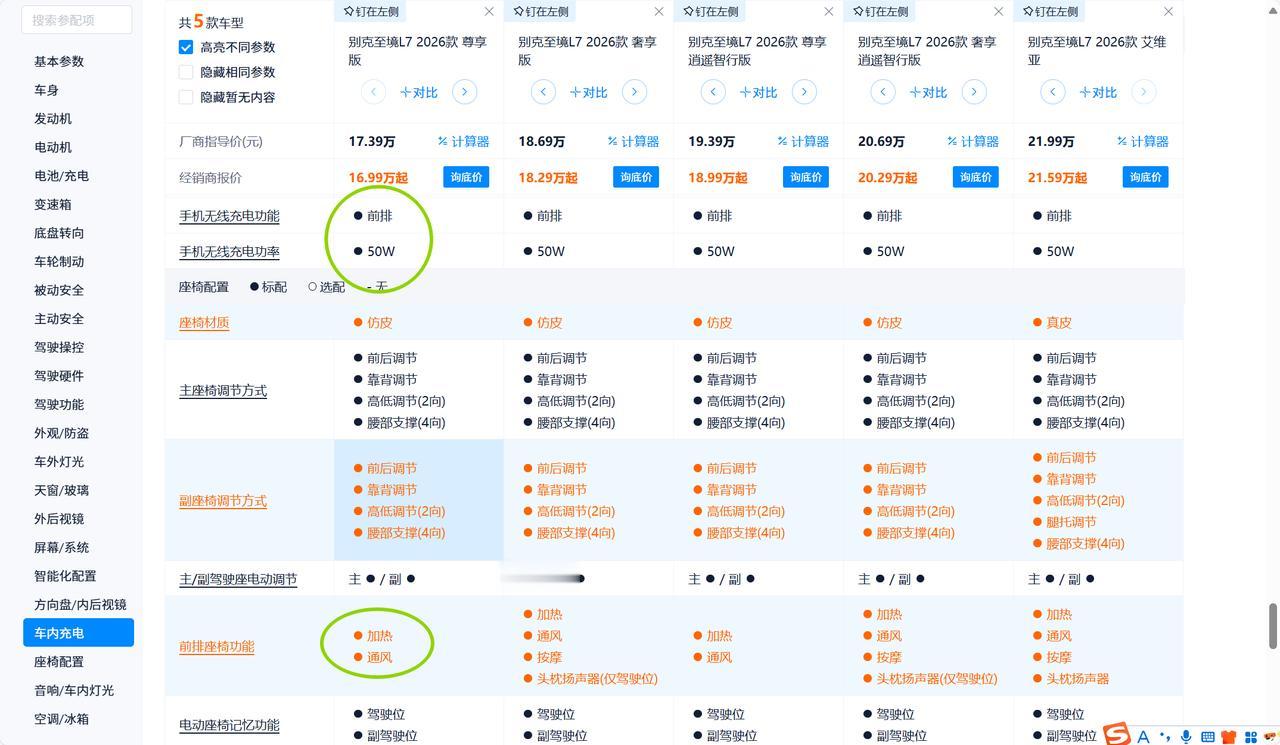The image size is (1280, 745).
Task: Open the calculator for the 17.39万 price
Action: (463, 141)
